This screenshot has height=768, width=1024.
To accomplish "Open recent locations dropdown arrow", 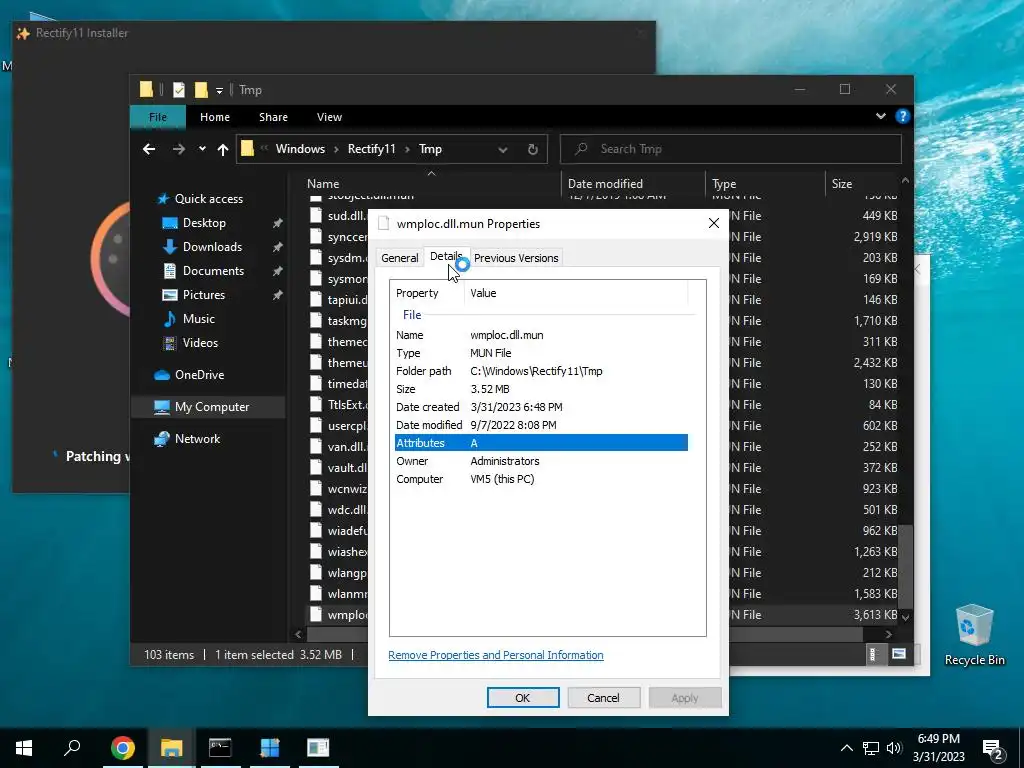I will [202, 150].
